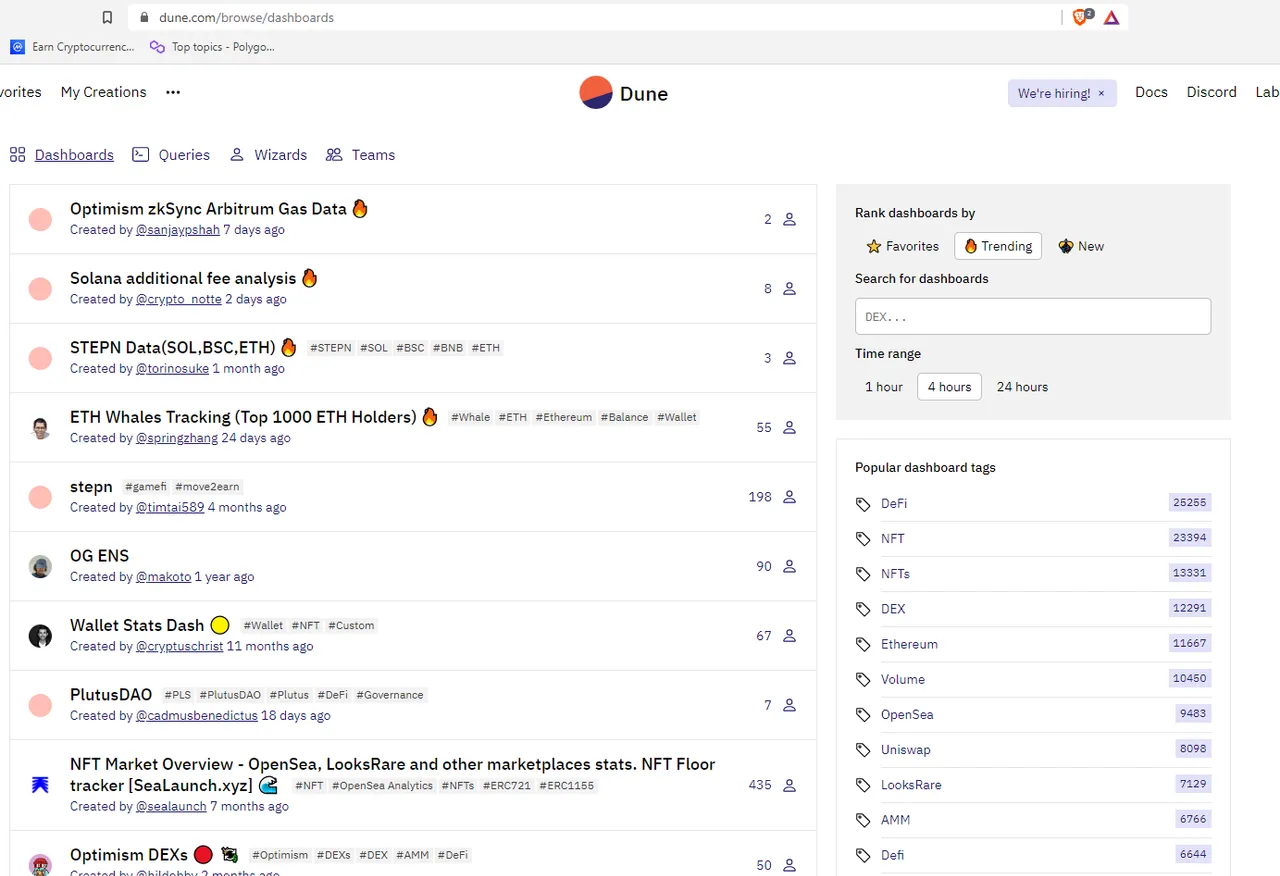Click the browser address bar URL
Screen dimensions: 1280x876
tap(246, 17)
